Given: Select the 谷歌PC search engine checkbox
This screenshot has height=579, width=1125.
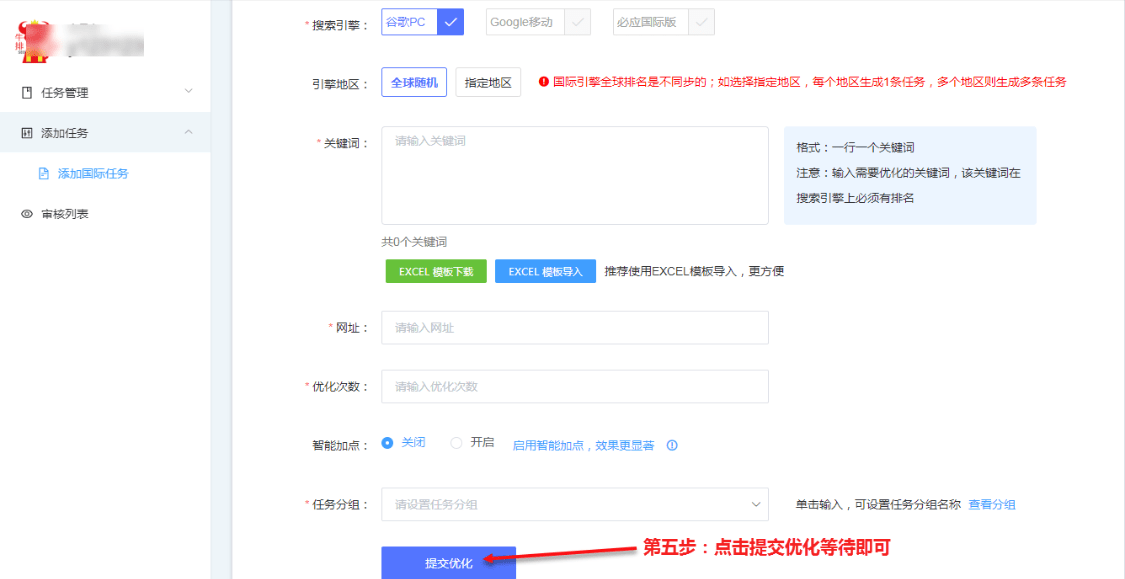Looking at the screenshot, I should coord(451,22).
